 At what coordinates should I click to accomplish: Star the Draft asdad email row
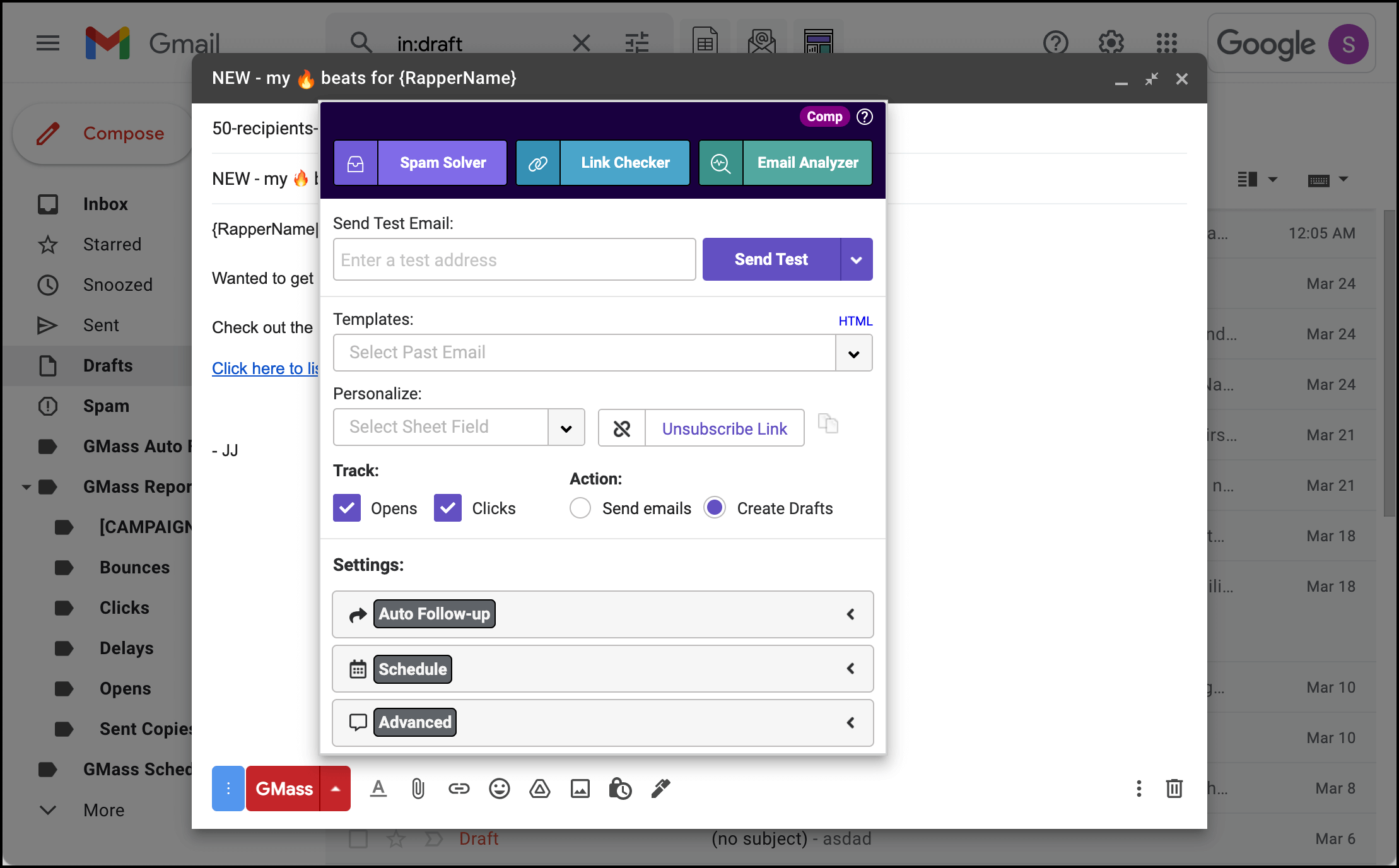pos(396,839)
